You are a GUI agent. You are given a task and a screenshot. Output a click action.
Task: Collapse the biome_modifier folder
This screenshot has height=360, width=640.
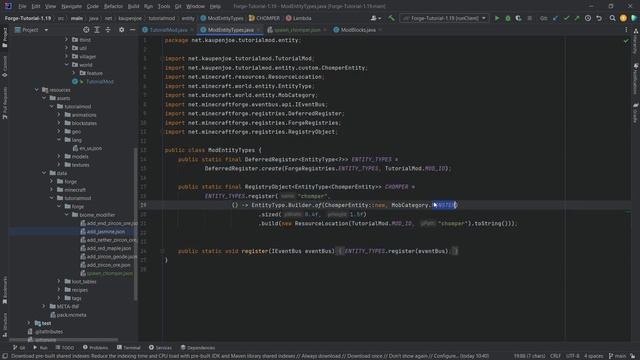[x=67, y=215]
